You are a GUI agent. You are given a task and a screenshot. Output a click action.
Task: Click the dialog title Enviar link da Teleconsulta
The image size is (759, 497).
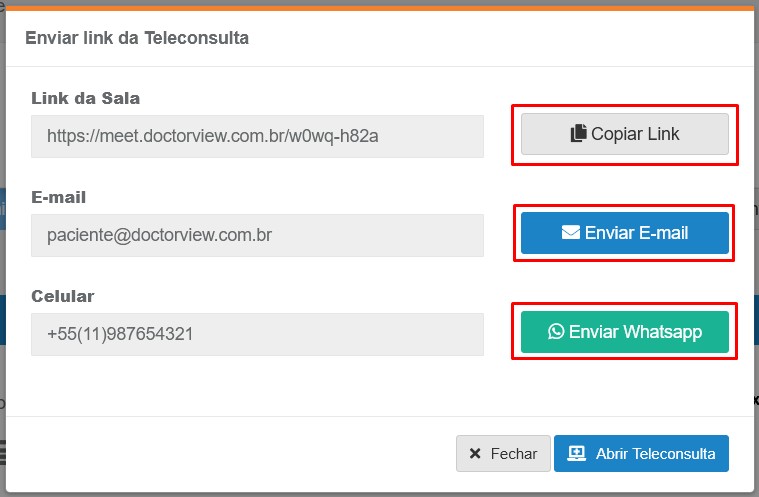(x=137, y=38)
